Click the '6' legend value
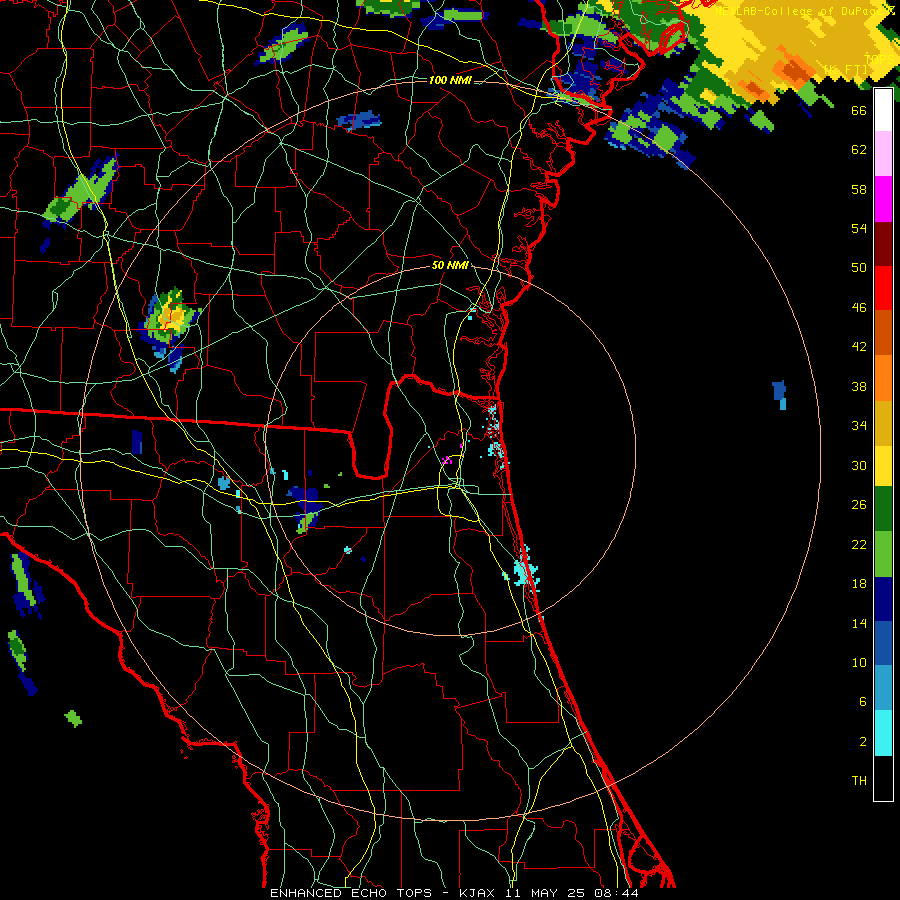900x900 pixels. (862, 701)
